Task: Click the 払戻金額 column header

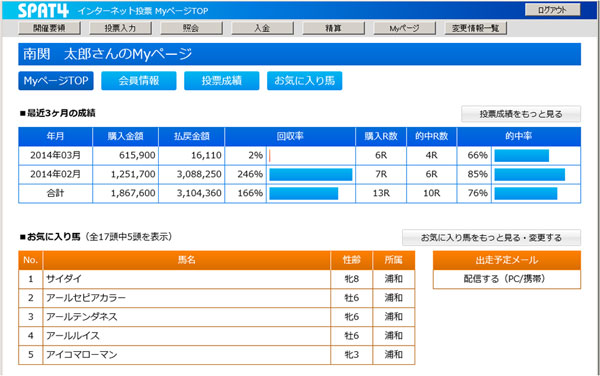Action: [x=192, y=137]
